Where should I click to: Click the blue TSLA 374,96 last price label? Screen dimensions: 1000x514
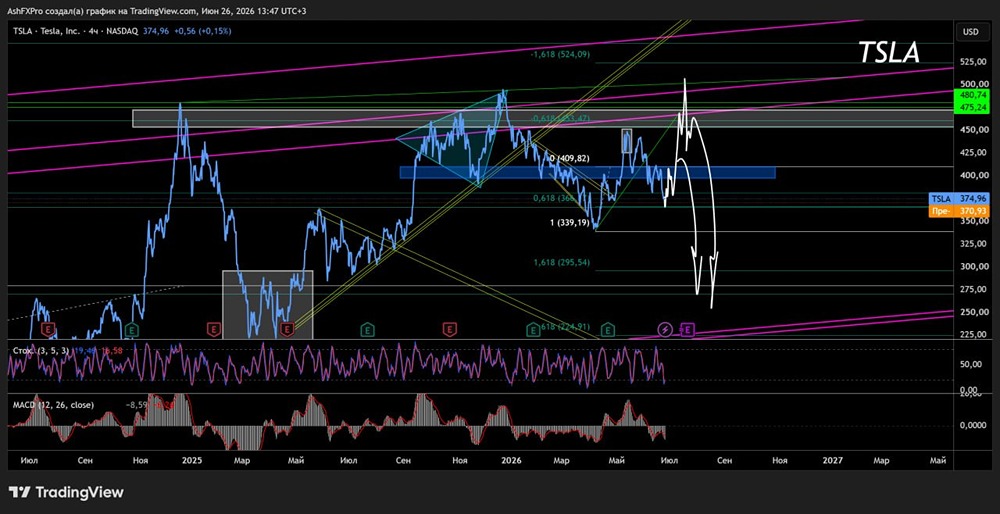tap(959, 199)
